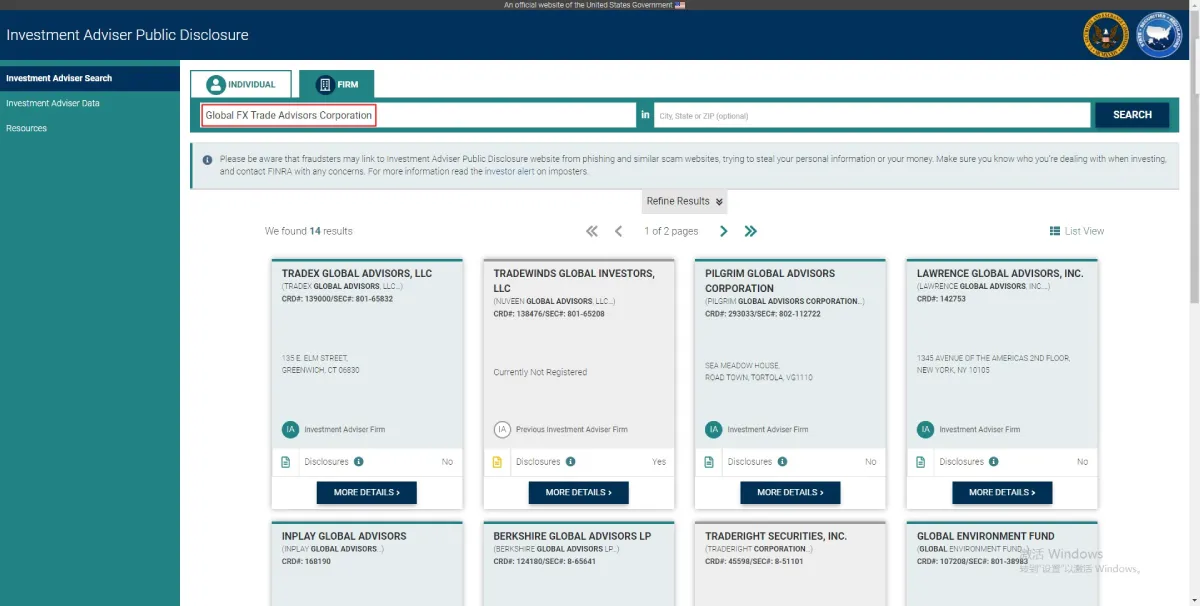
Task: Click CRD# 139000 line on Tradex card
Action: tap(337, 298)
